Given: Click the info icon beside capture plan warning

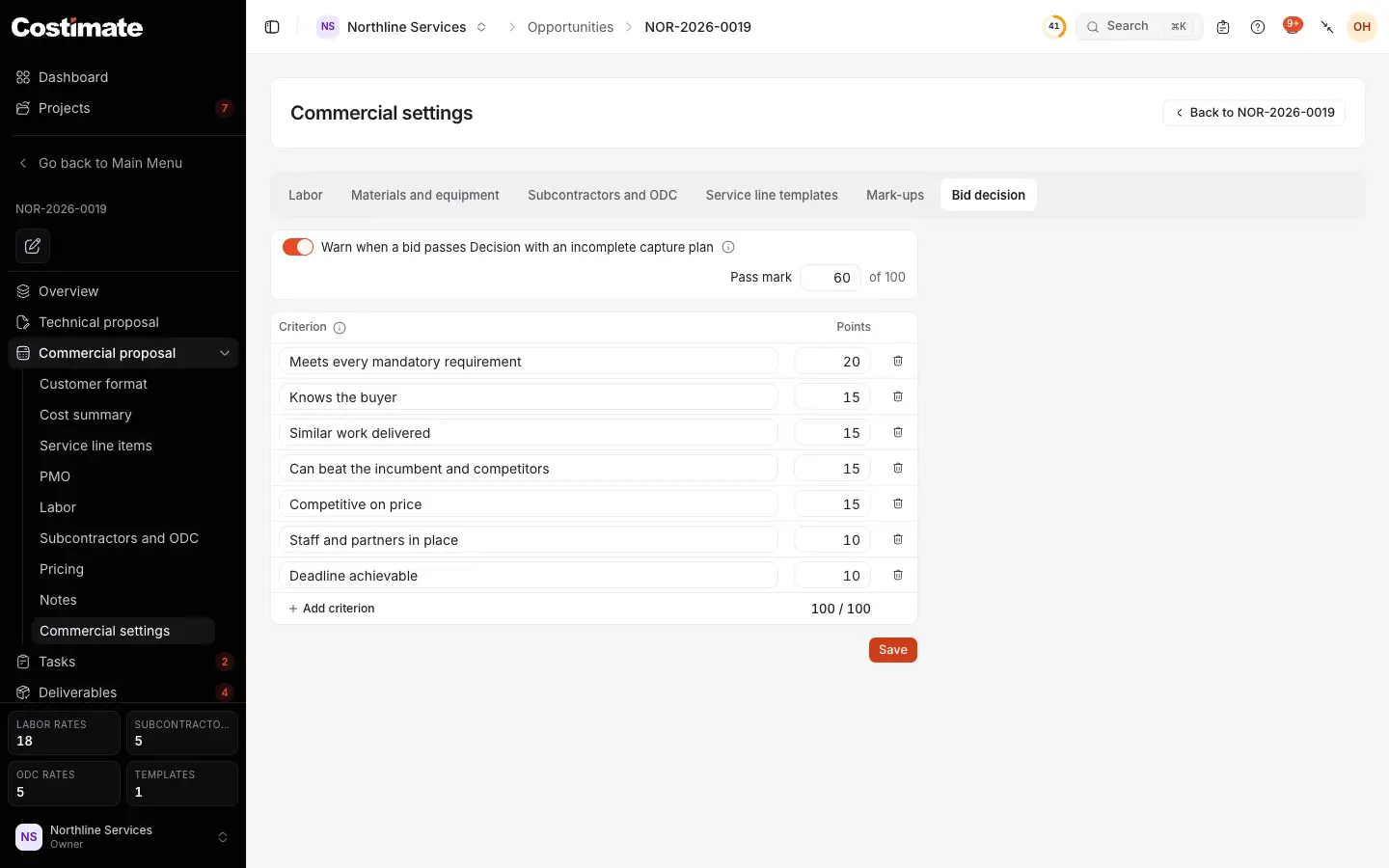Looking at the screenshot, I should pos(728,247).
